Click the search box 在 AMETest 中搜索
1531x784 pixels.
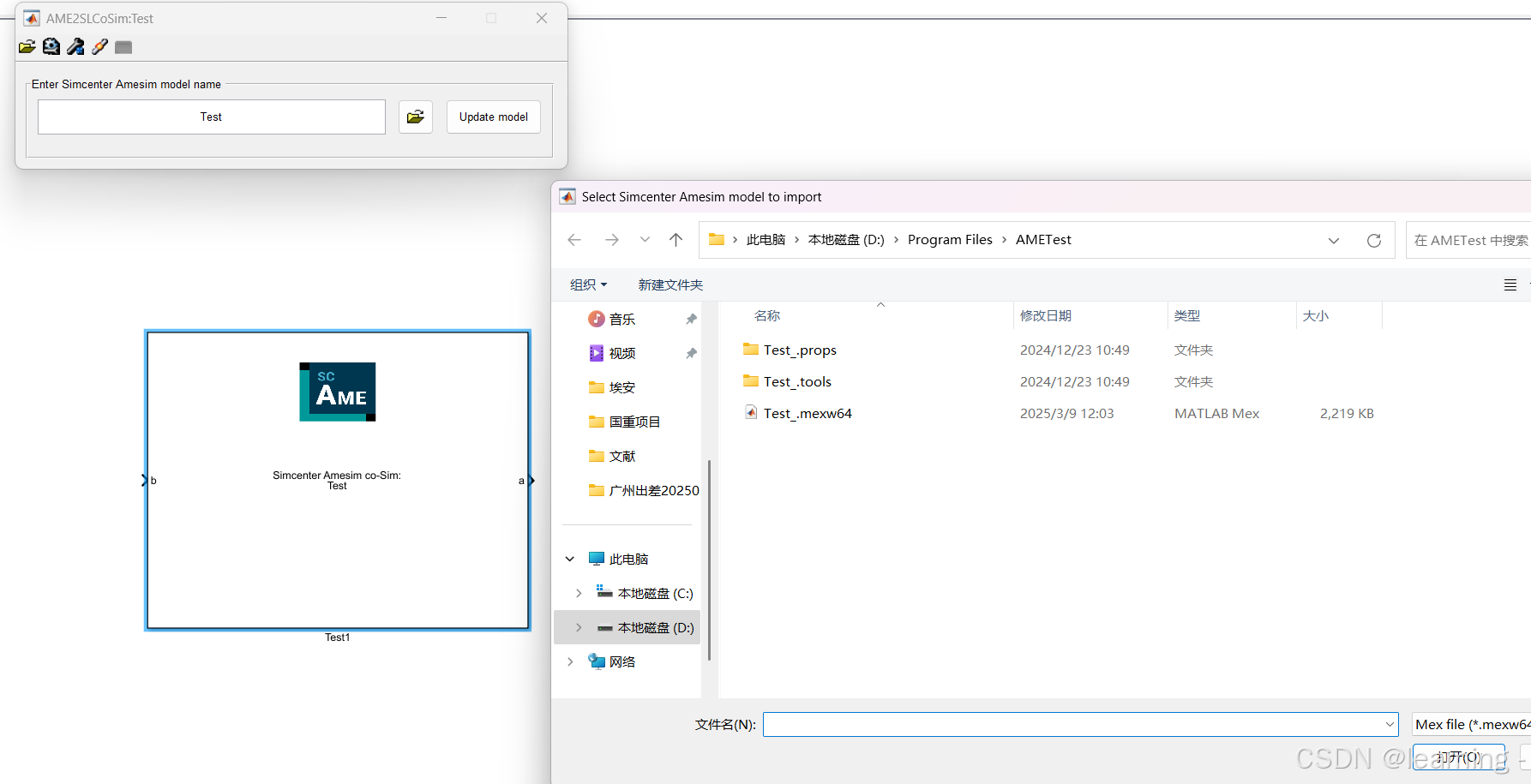point(1468,241)
